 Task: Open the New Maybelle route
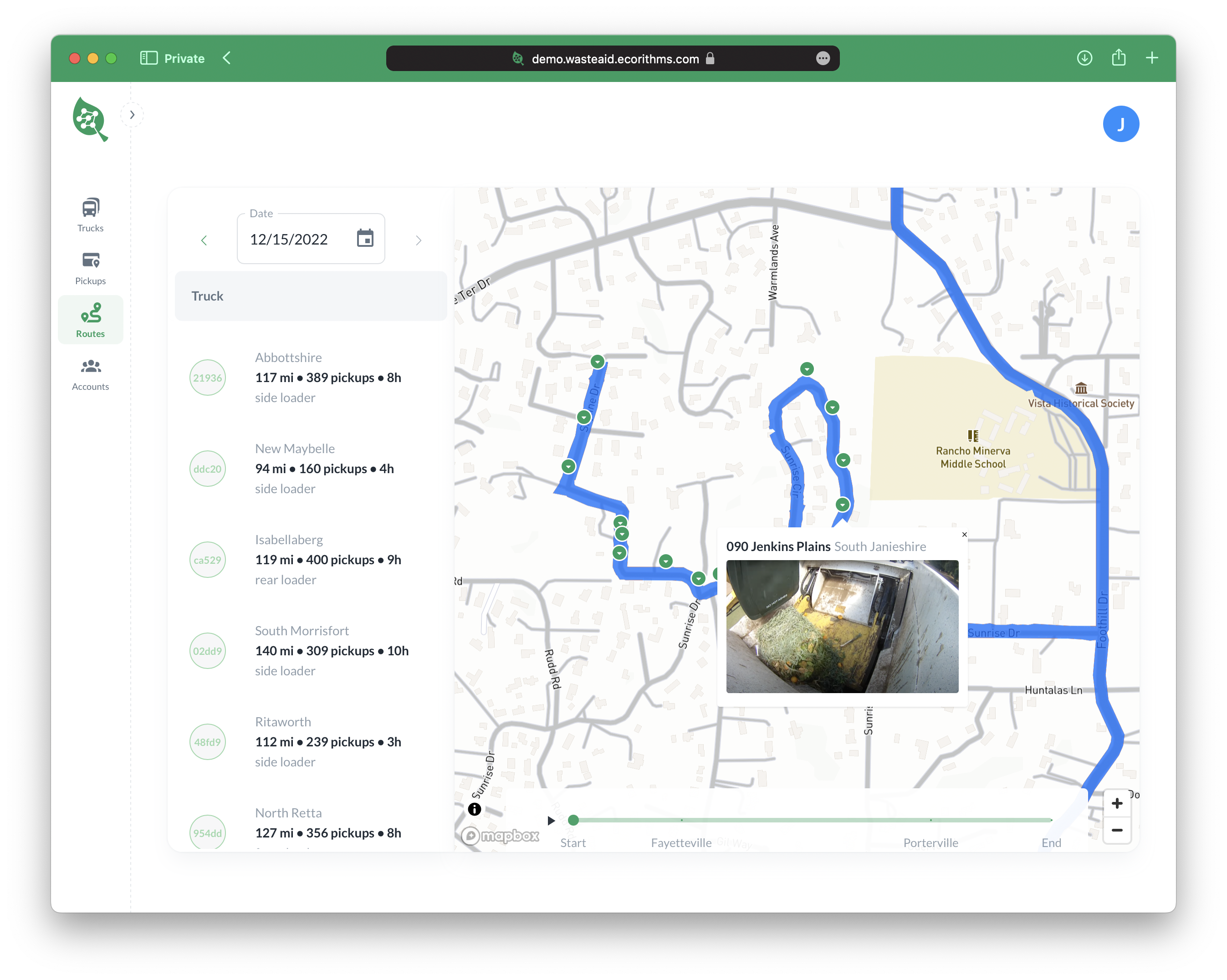pos(311,469)
